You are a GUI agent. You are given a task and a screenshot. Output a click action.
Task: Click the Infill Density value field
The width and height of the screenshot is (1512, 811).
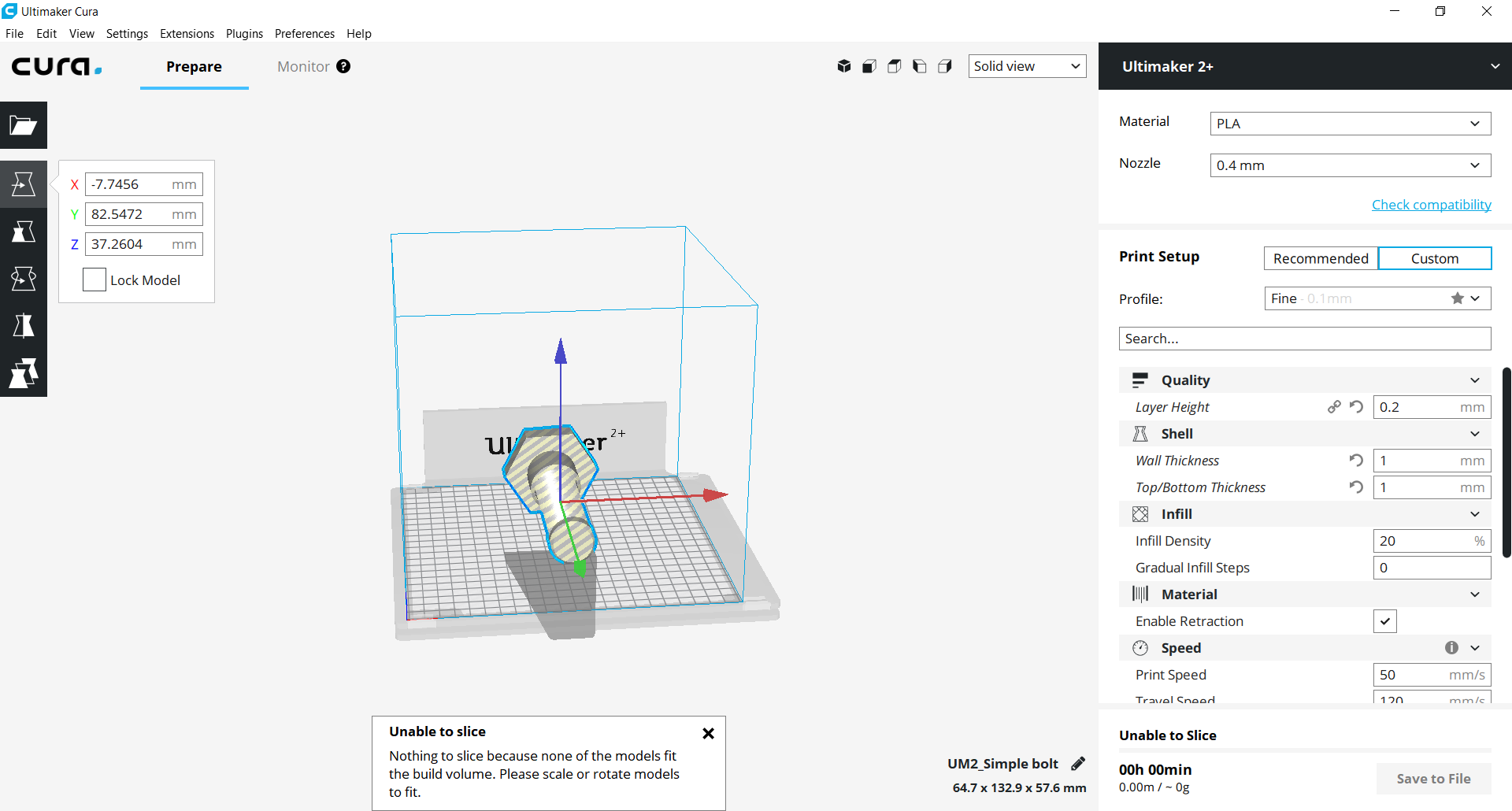click(1432, 541)
